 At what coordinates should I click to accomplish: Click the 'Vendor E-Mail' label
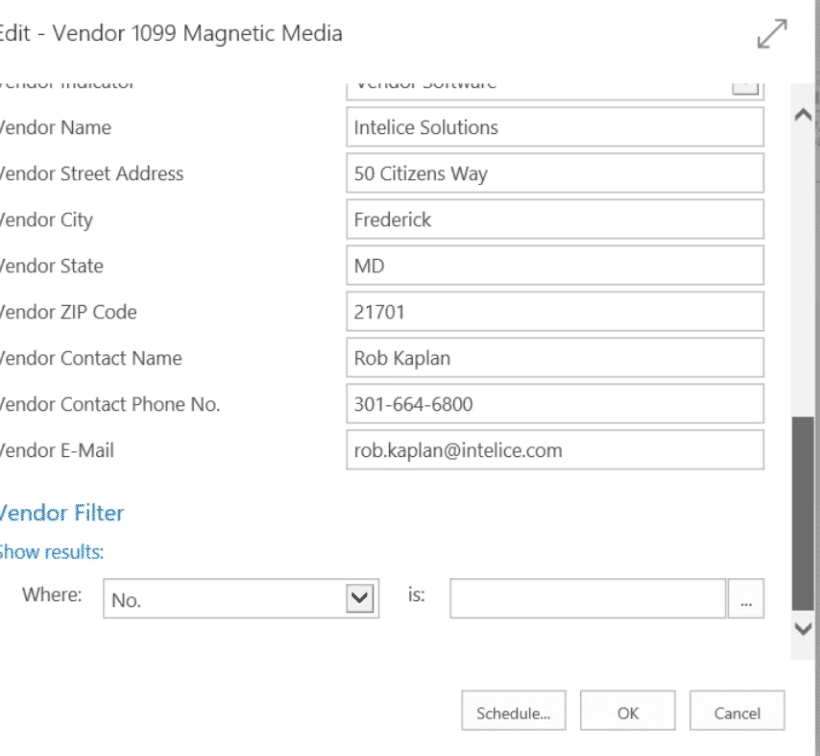click(x=56, y=450)
